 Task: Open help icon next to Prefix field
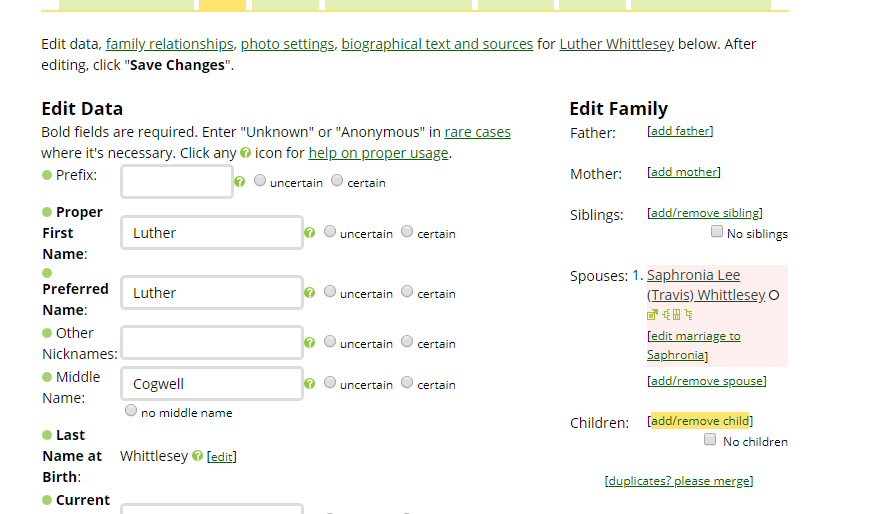239,182
